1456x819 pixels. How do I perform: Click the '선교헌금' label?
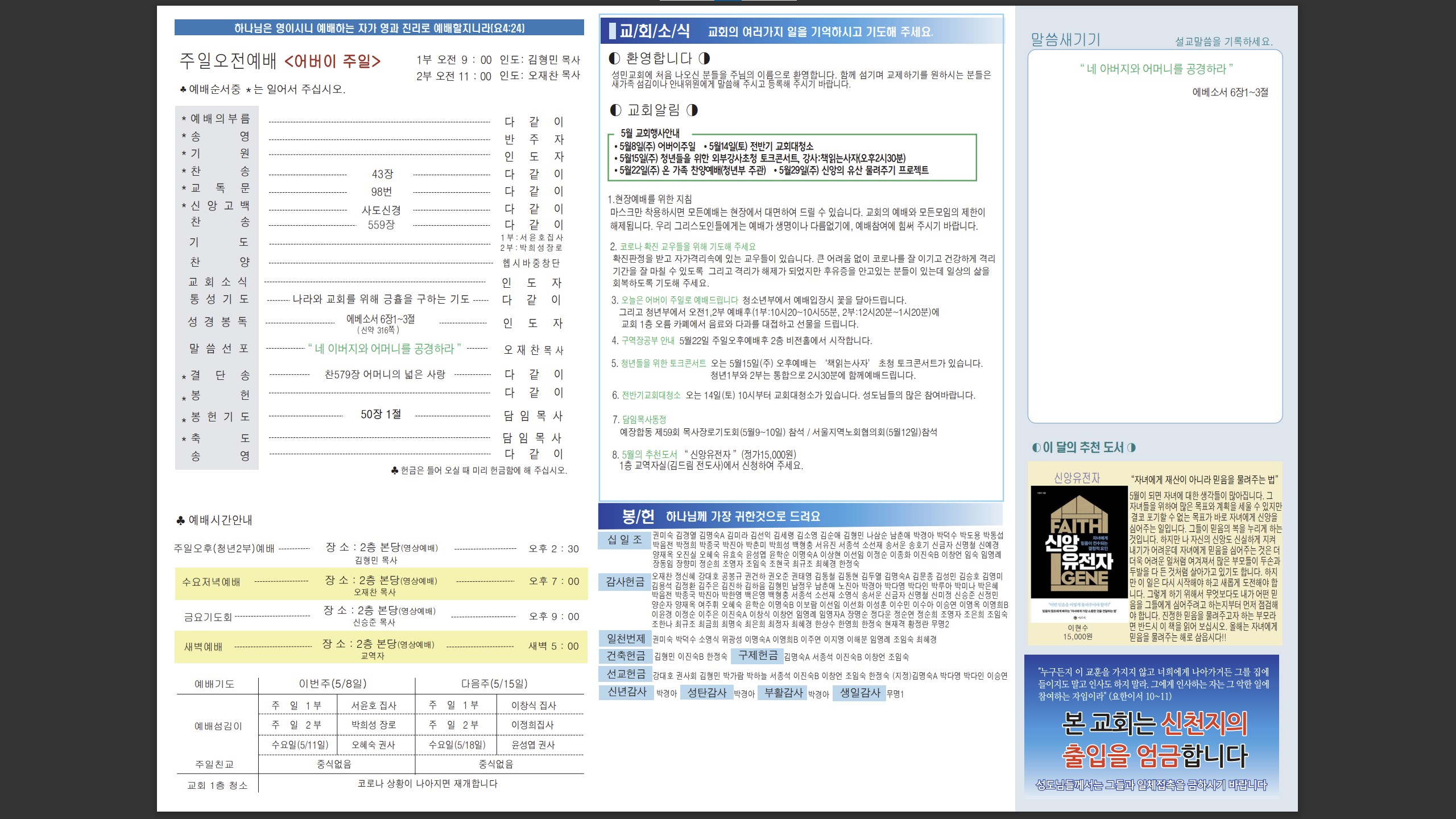tap(624, 673)
